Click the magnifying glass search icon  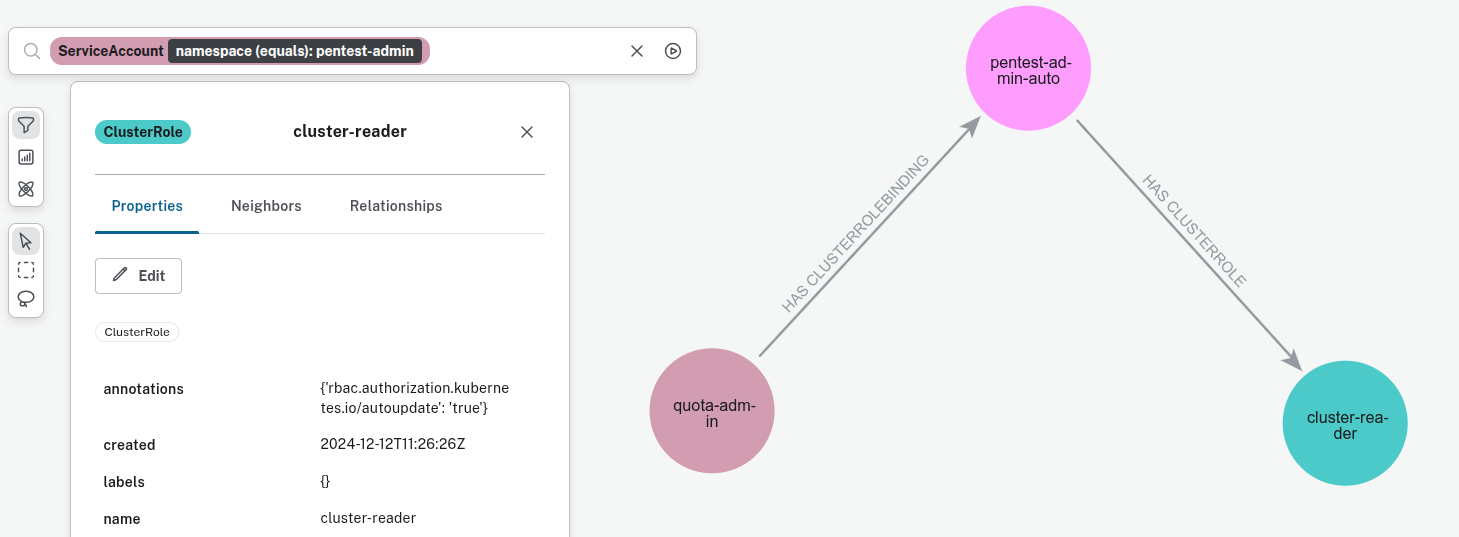[32, 51]
